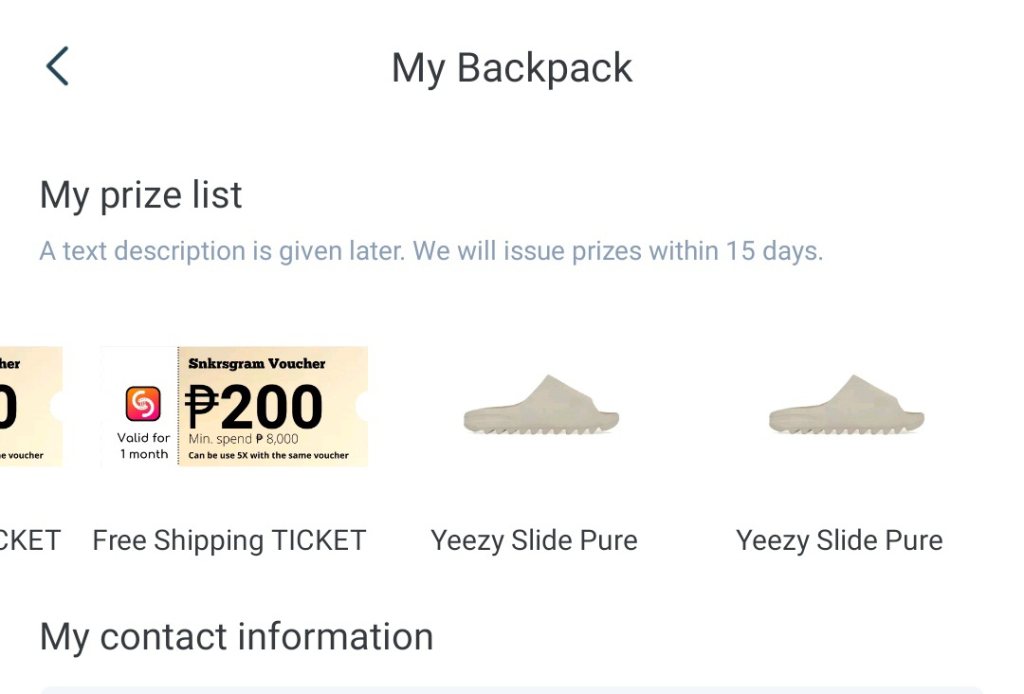Tap the "My Backpack" page title
This screenshot has width=1024, height=694.
click(511, 68)
